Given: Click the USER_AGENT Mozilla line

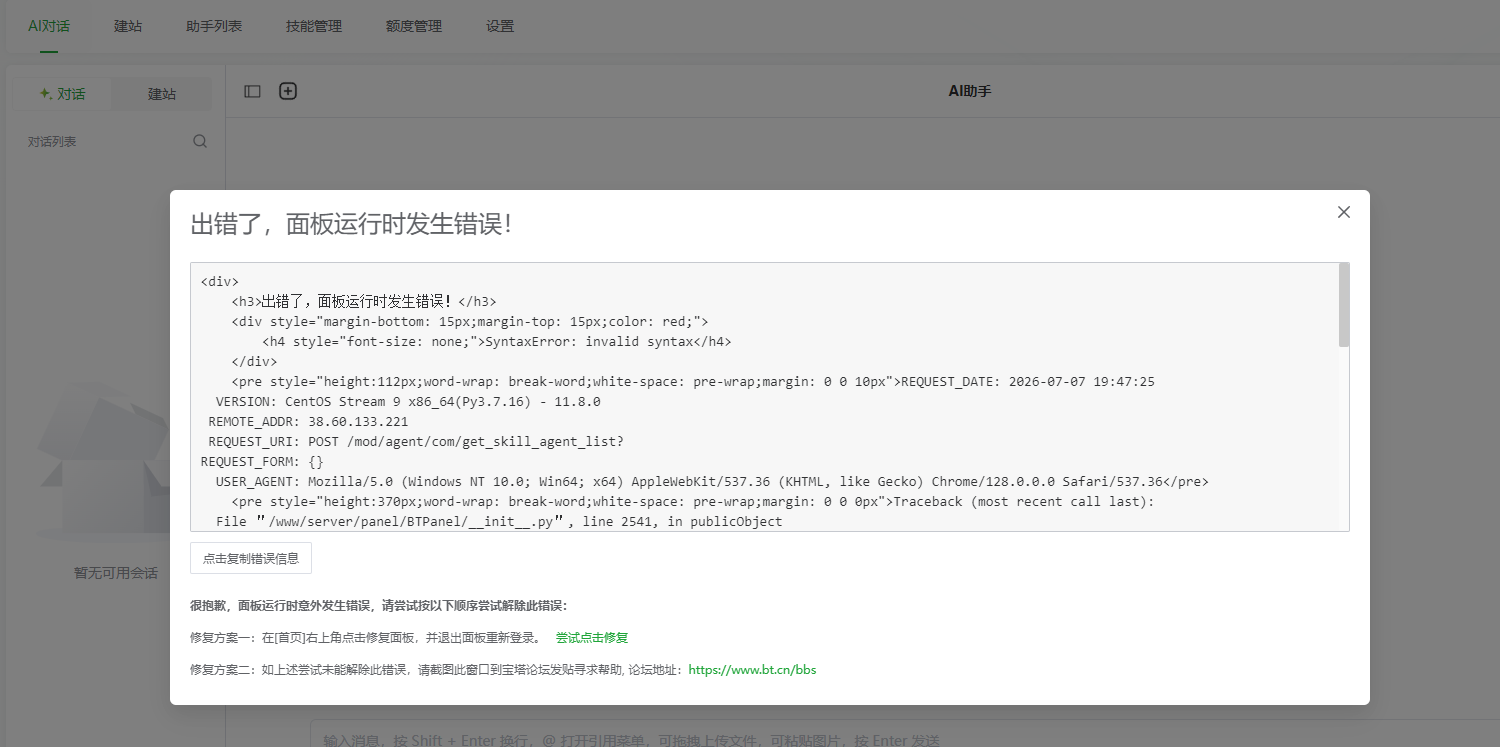Looking at the screenshot, I should tap(712, 481).
